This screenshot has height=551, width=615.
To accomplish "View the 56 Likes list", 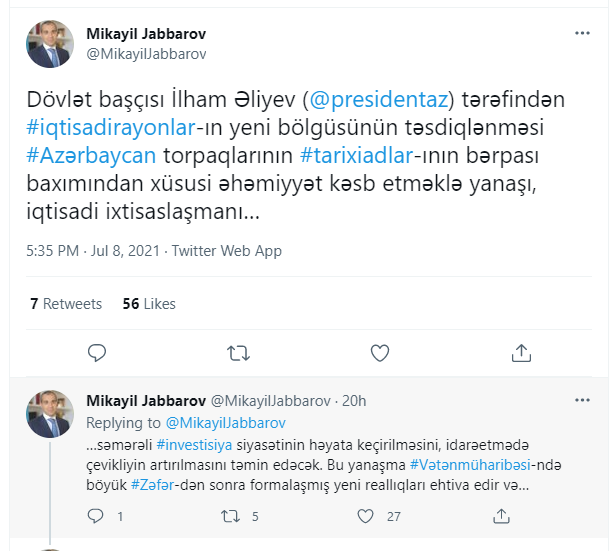I will coord(149,304).
